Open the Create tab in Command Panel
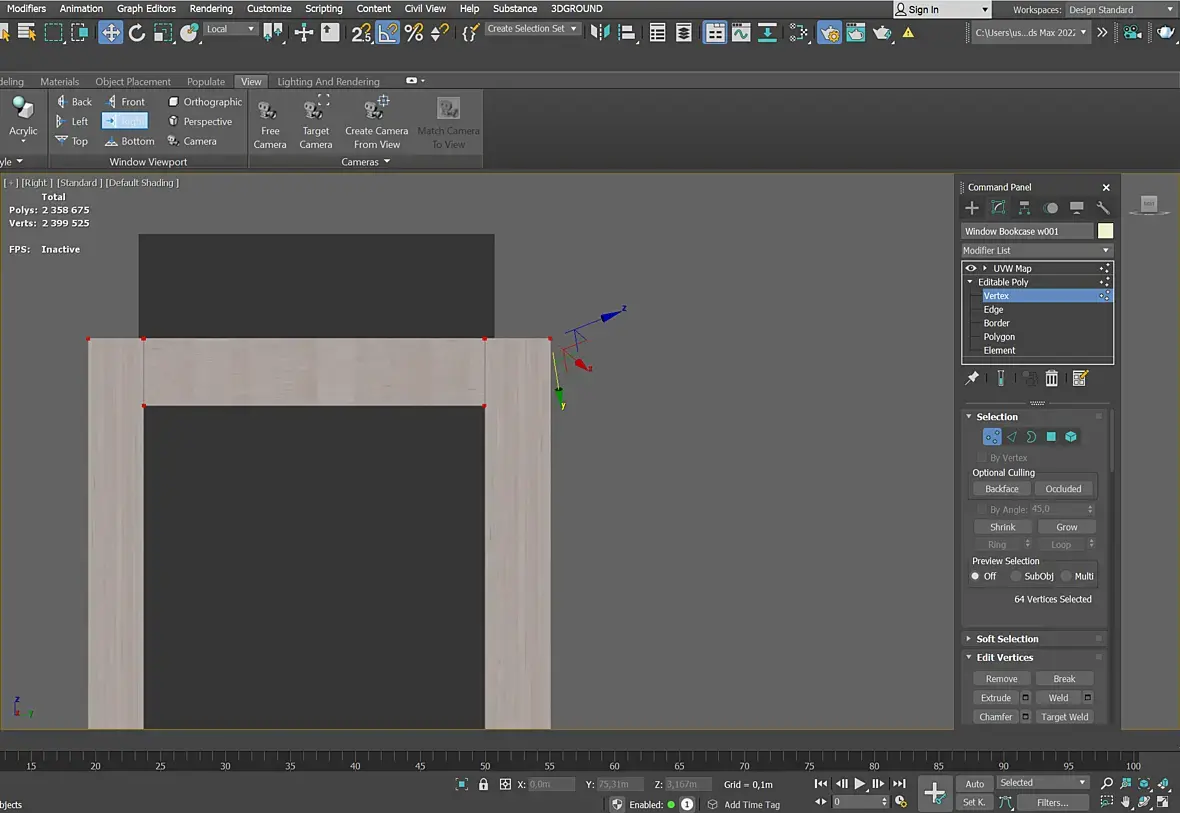 (971, 208)
